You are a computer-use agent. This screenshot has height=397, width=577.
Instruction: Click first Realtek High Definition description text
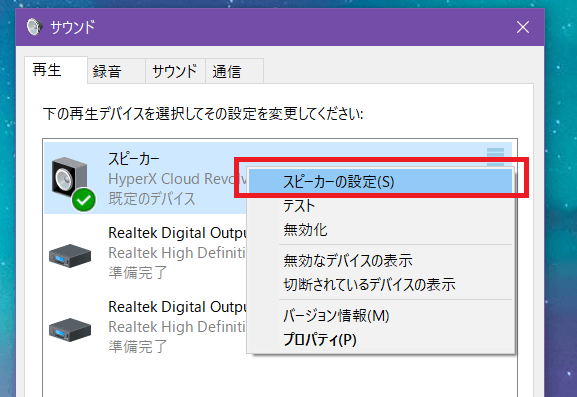coord(177,253)
